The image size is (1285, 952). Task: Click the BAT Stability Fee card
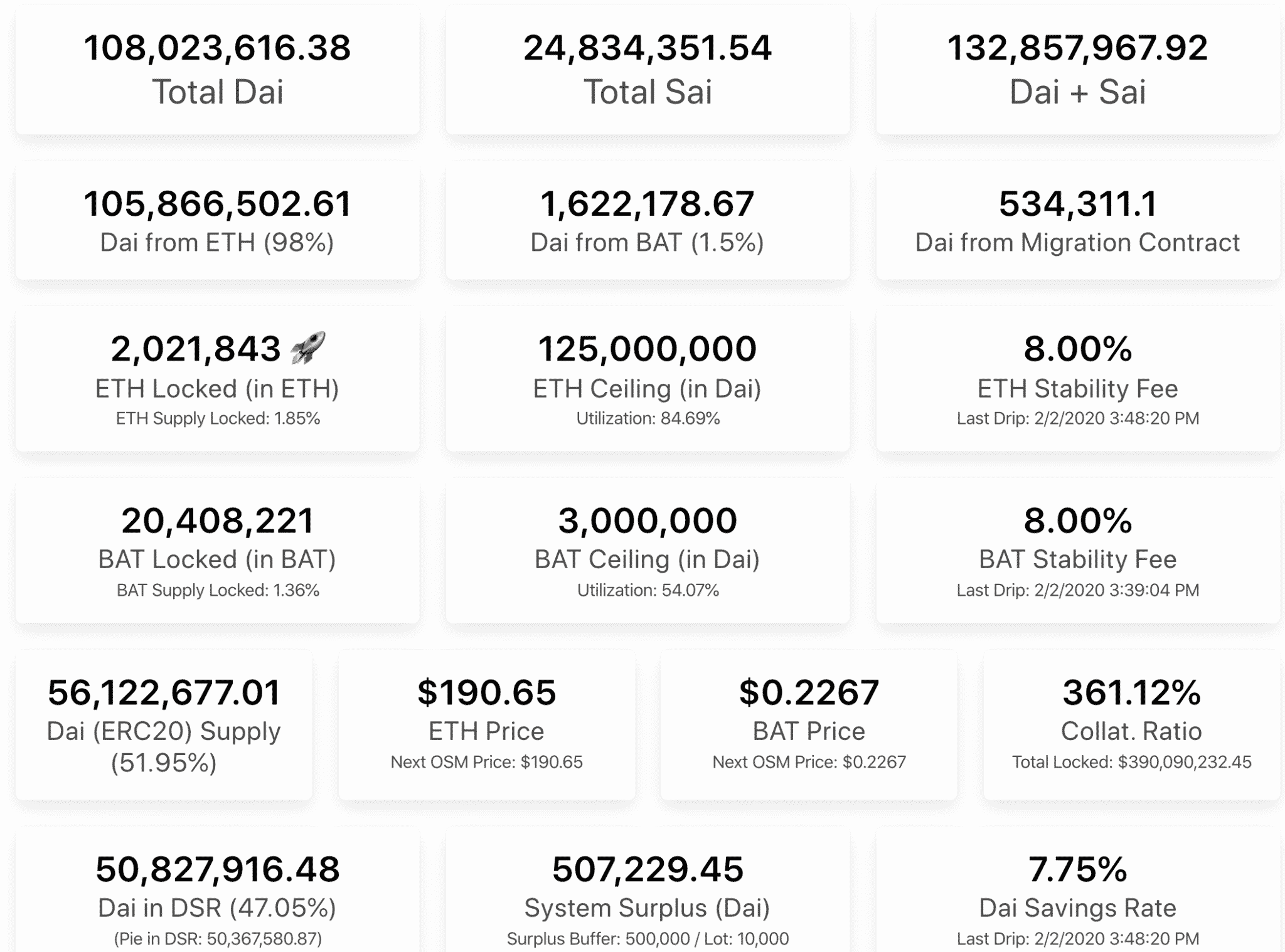coord(1078,551)
